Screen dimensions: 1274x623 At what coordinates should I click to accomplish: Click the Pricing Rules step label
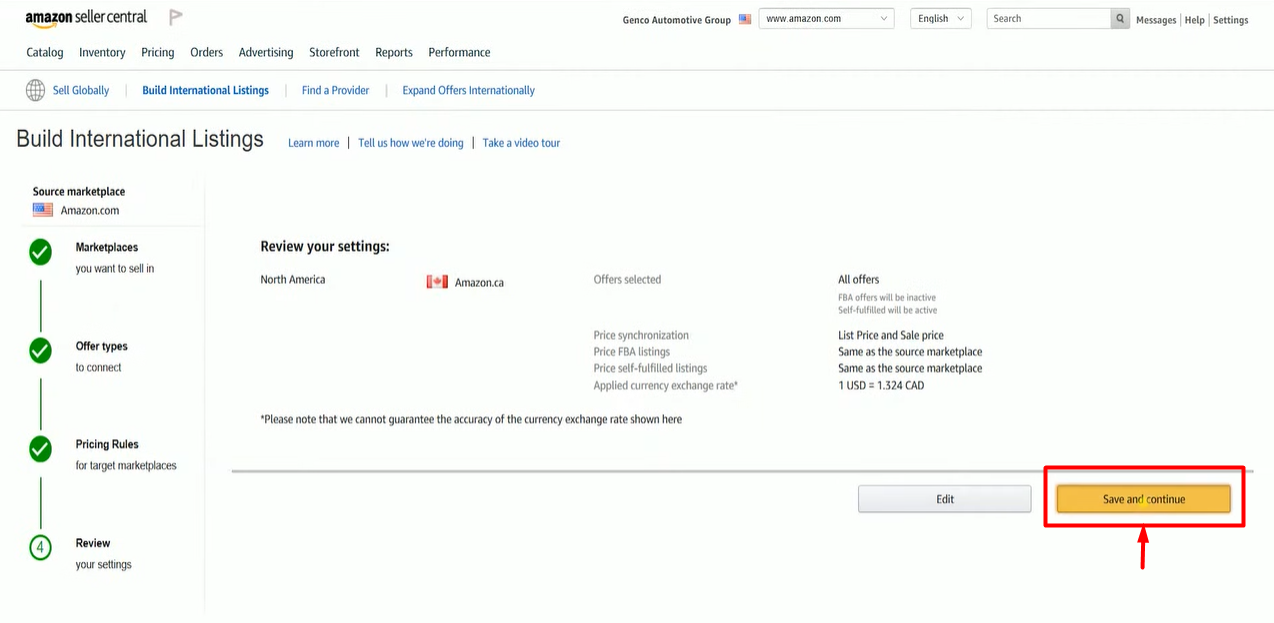[x=107, y=444]
